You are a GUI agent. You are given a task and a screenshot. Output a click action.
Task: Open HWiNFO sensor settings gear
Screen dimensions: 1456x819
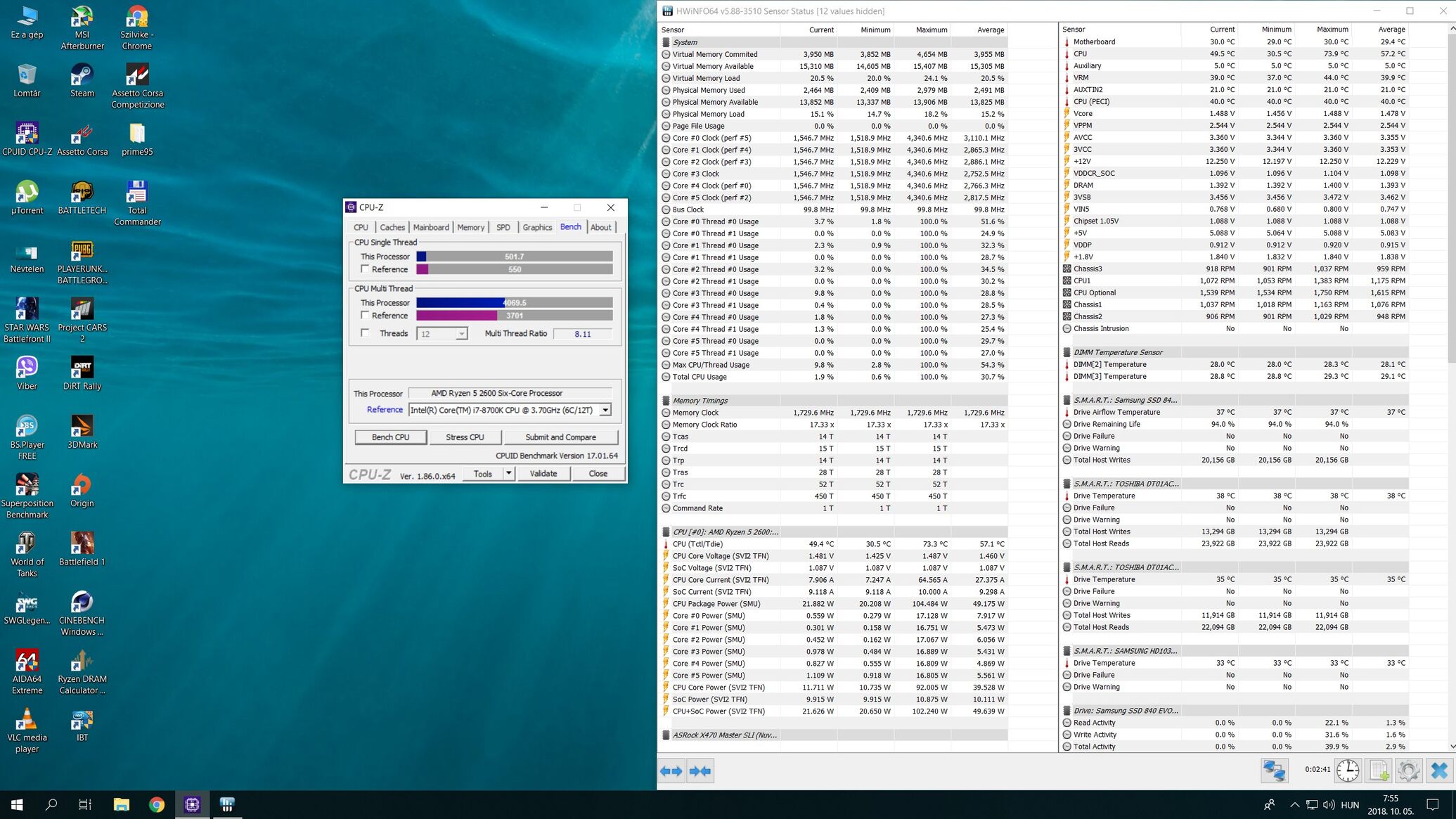(1408, 770)
